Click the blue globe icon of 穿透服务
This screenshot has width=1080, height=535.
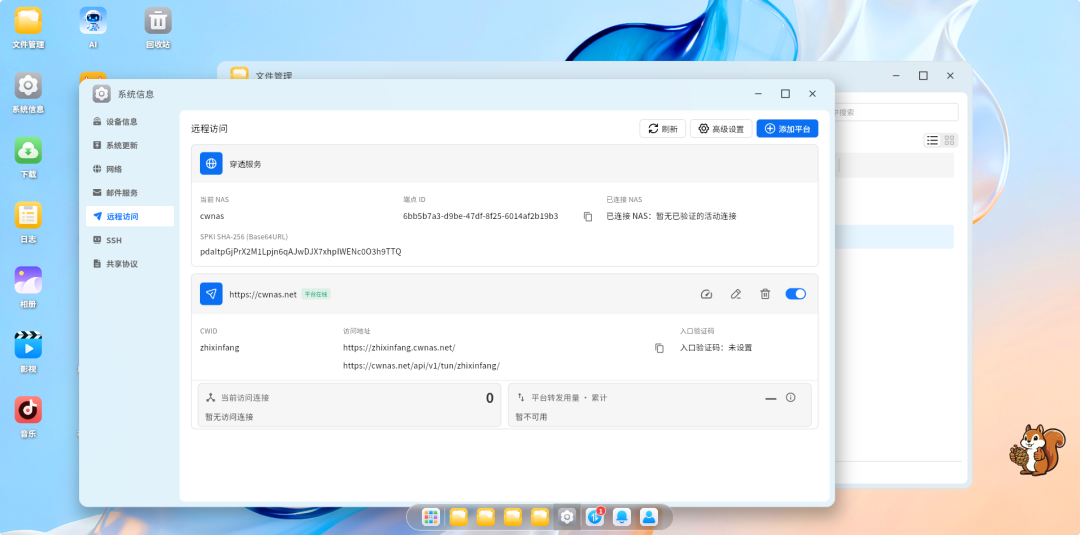pos(211,164)
